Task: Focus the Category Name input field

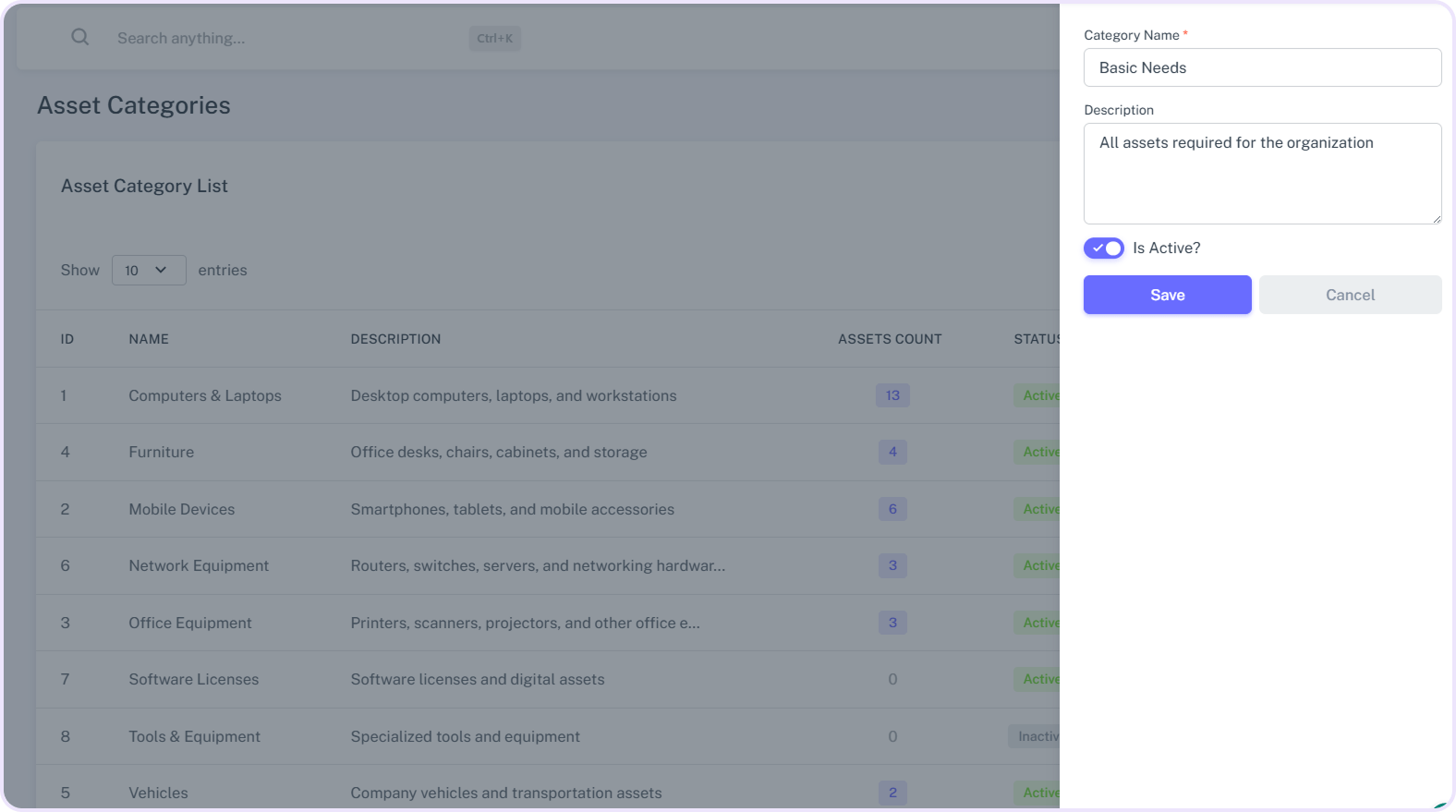Action: coord(1262,68)
